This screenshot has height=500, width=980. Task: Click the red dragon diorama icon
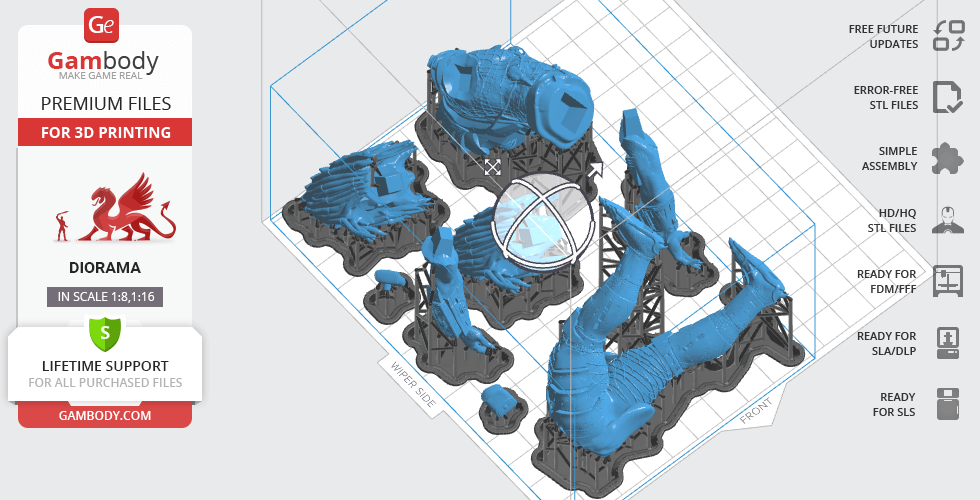pos(116,208)
